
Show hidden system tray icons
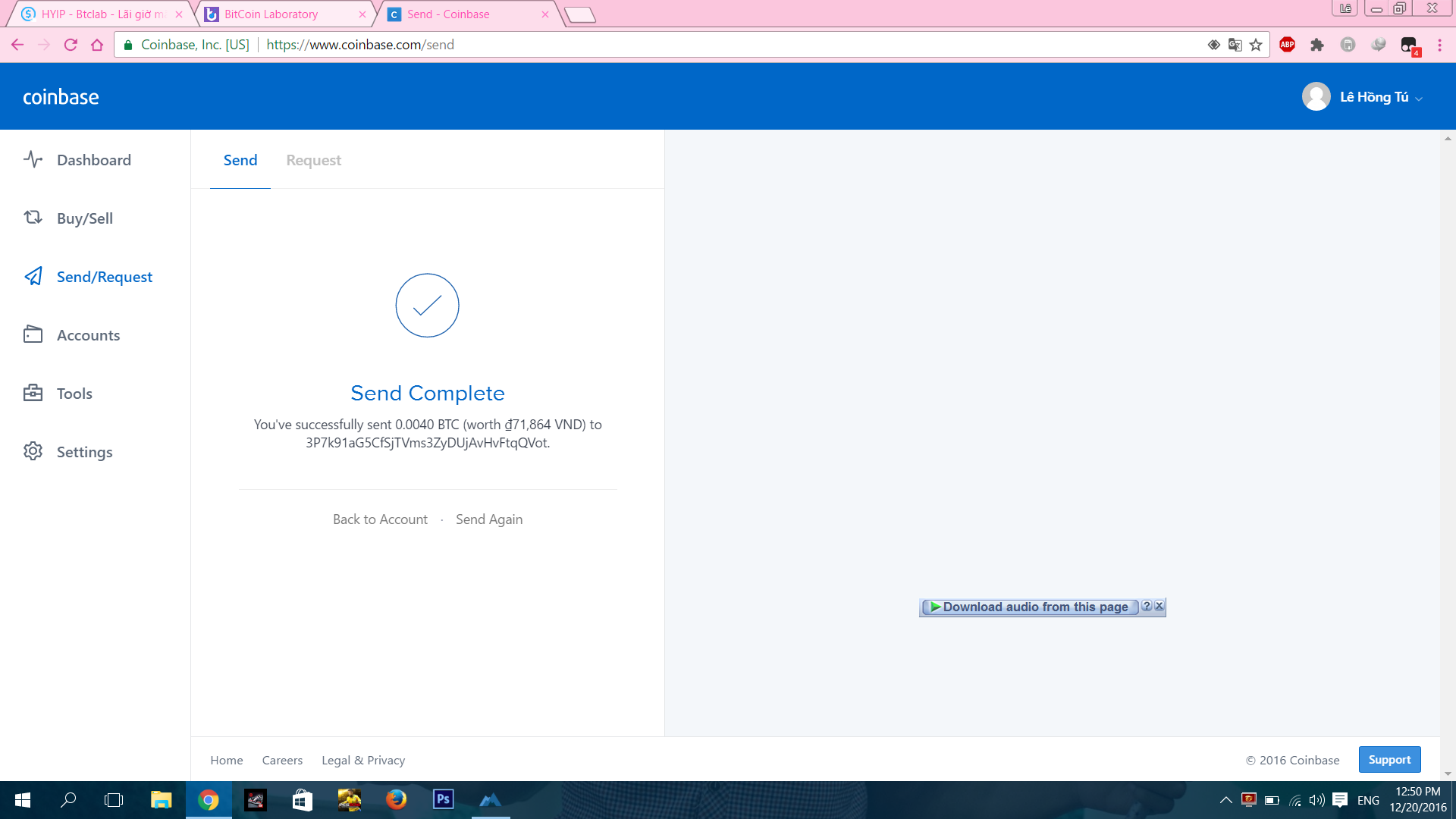tap(1225, 800)
